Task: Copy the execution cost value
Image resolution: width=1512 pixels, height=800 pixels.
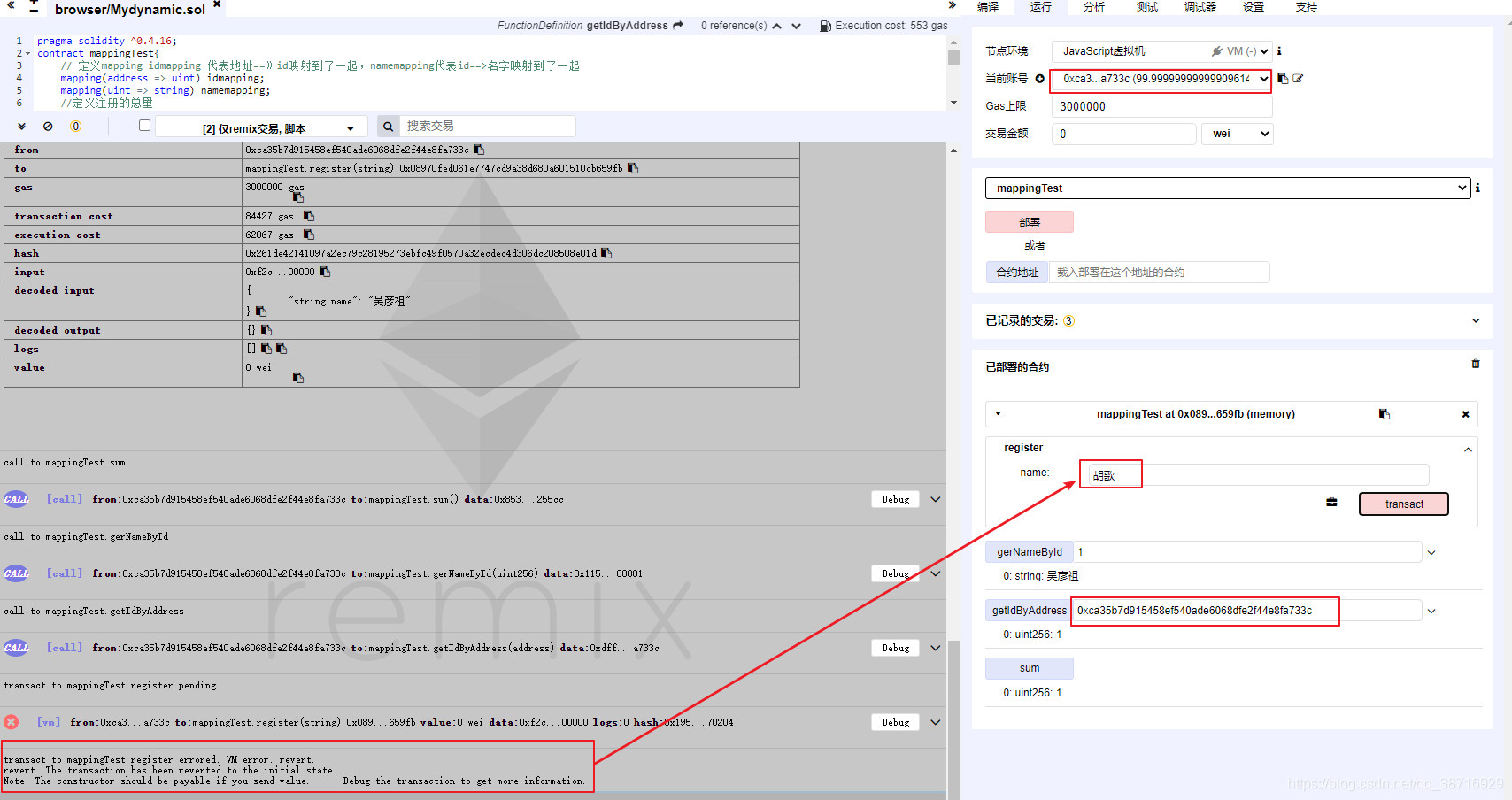Action: [309, 235]
